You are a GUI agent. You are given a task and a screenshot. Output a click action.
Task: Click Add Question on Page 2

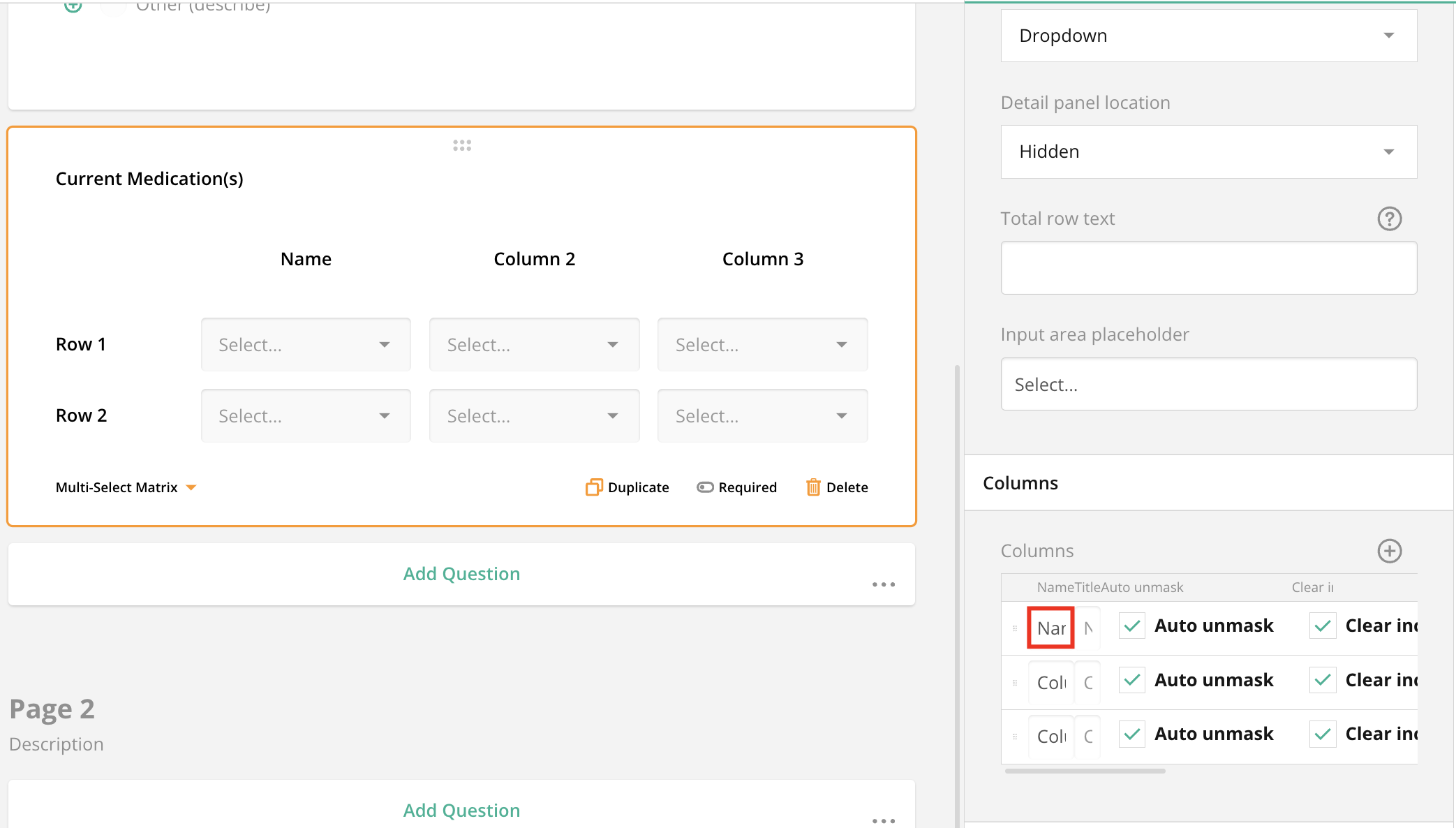pos(461,810)
